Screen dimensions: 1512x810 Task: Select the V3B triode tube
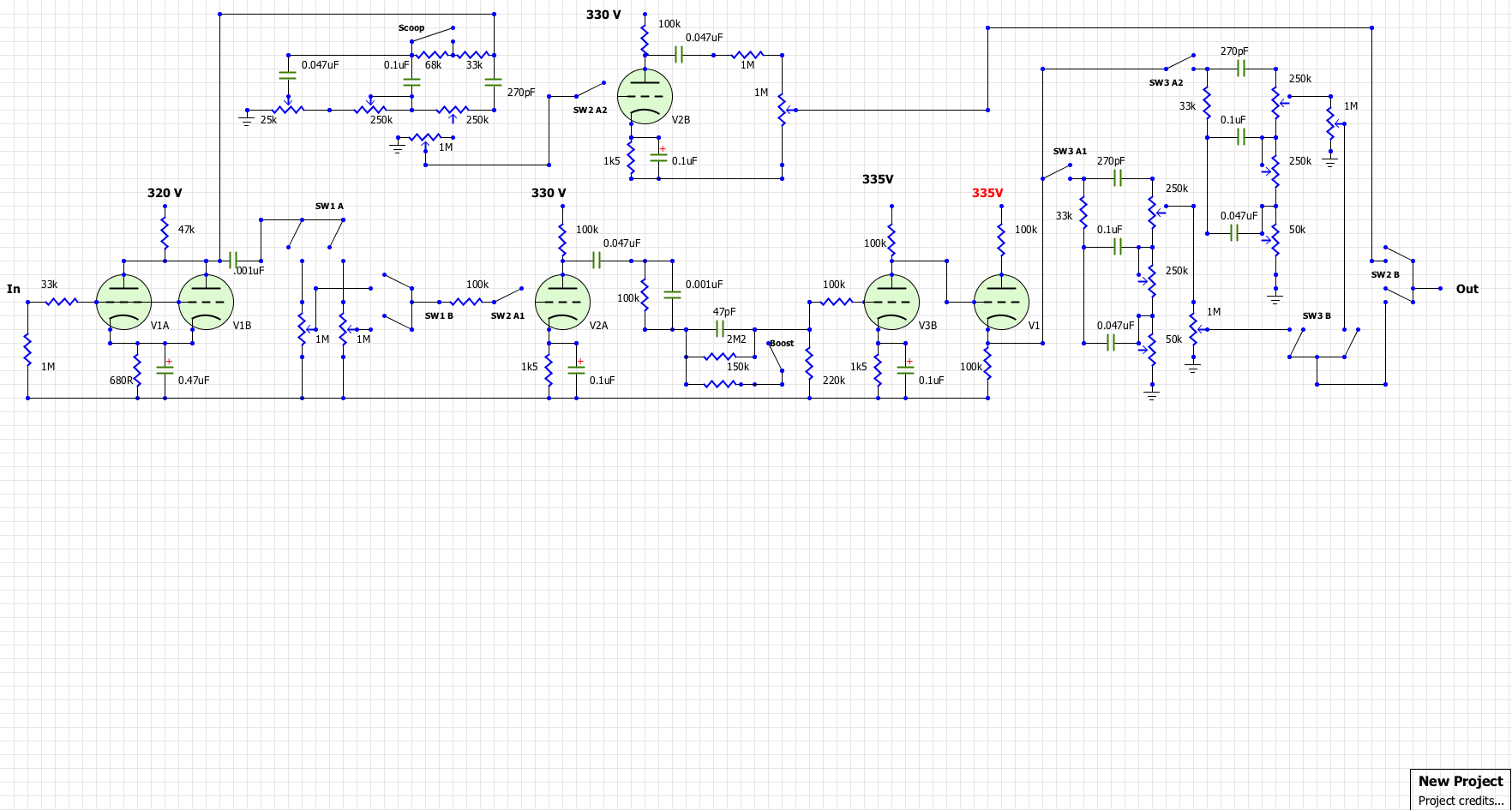(891, 302)
